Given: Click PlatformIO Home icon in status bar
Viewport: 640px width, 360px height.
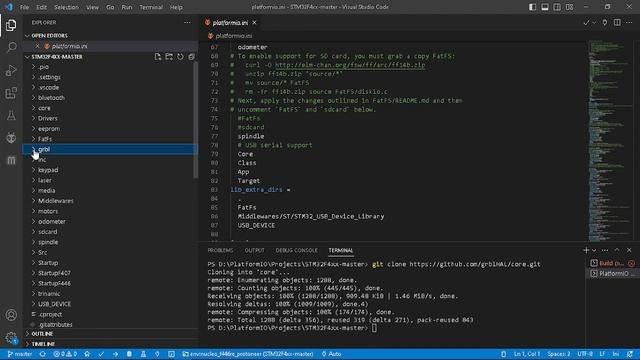Looking at the screenshot, I should (x=87, y=354).
